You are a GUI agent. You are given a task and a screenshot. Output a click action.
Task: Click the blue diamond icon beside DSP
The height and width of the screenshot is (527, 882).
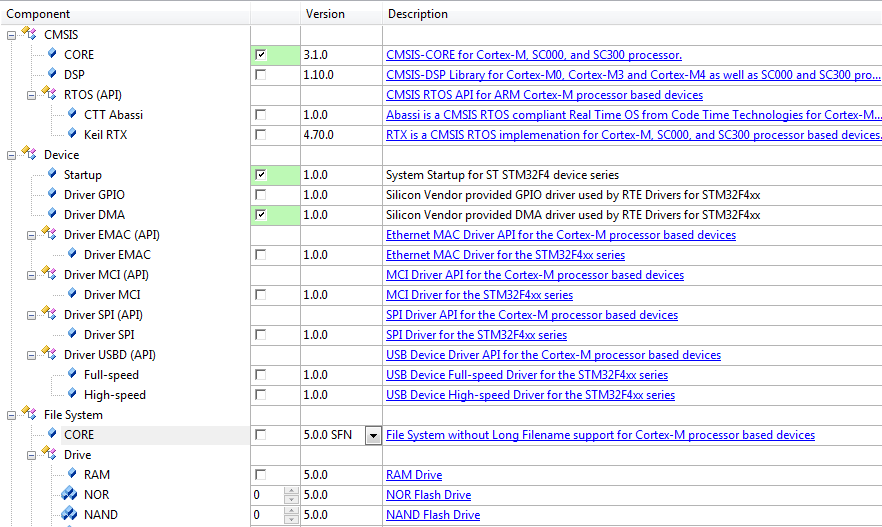coord(51,75)
